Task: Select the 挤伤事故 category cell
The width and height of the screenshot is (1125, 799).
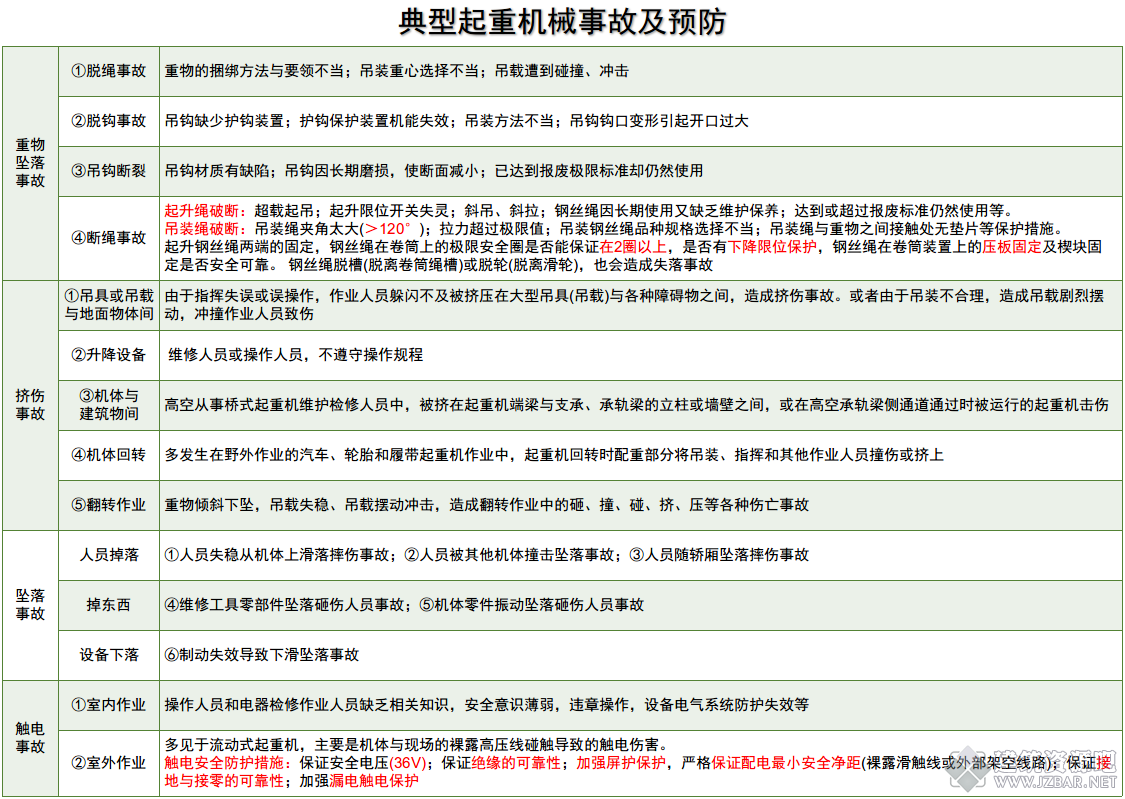Action: 30,405
